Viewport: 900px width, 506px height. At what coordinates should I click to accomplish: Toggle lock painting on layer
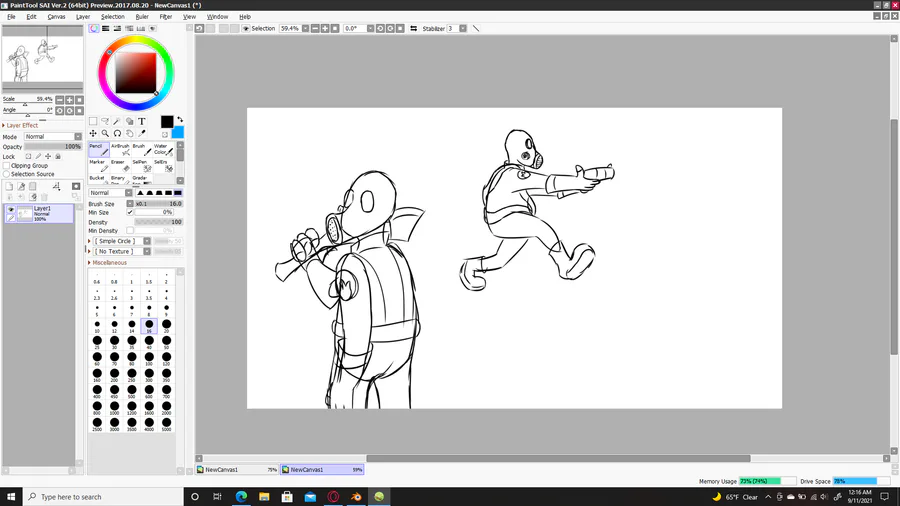(x=38, y=156)
